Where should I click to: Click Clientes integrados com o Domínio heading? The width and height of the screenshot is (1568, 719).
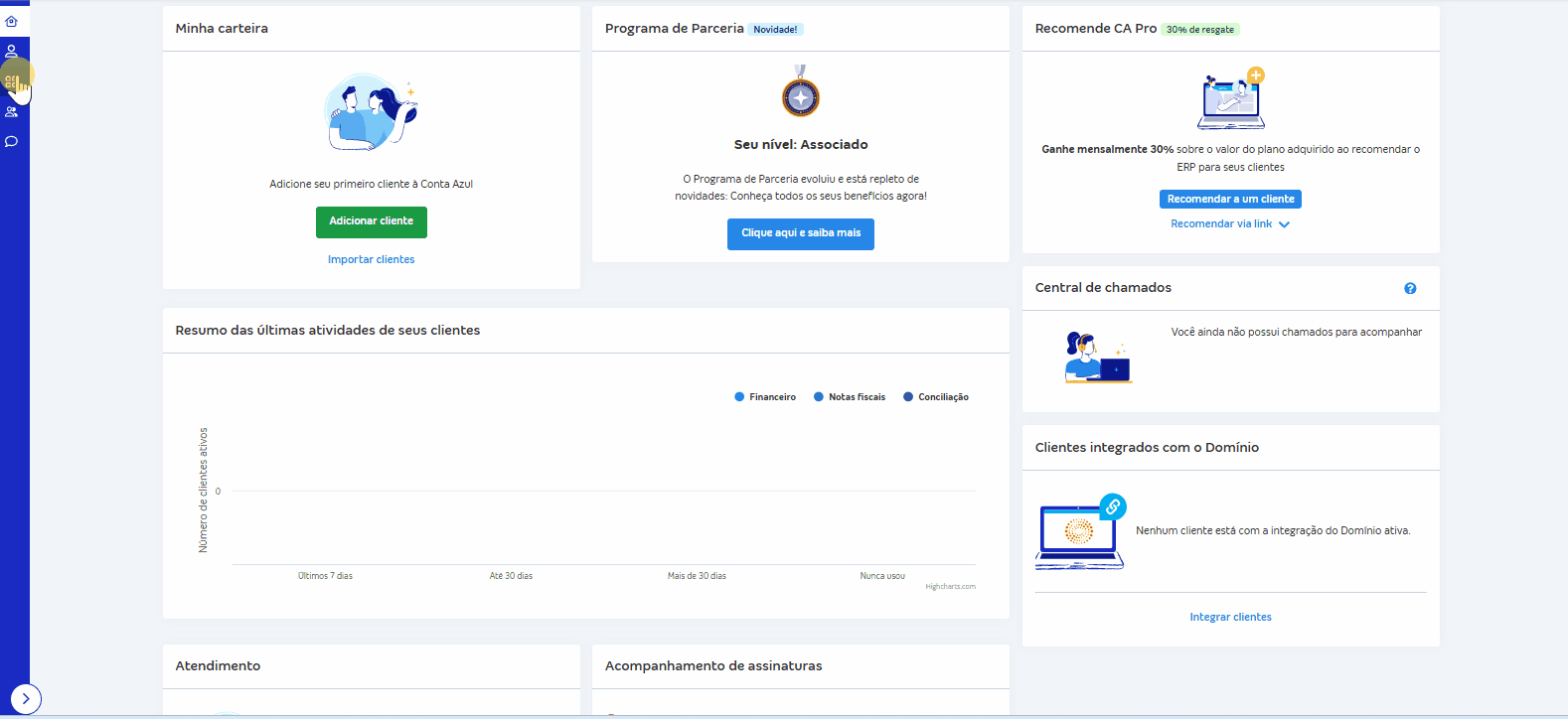[1147, 448]
